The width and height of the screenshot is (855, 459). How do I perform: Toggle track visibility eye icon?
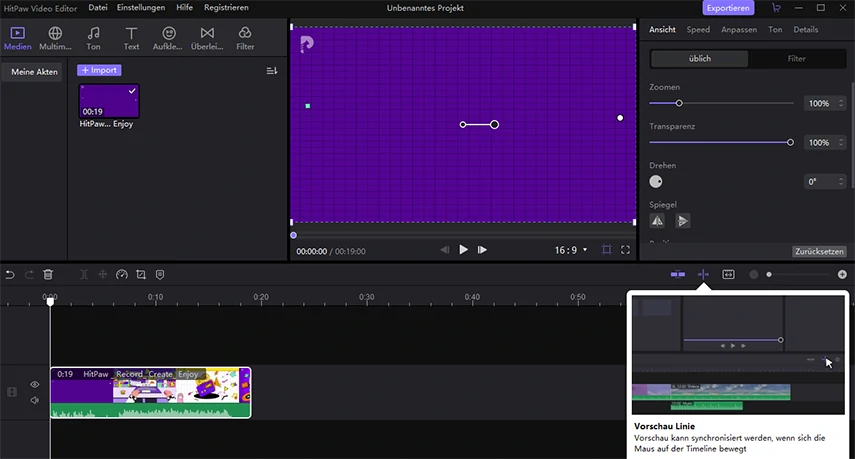tap(34, 384)
